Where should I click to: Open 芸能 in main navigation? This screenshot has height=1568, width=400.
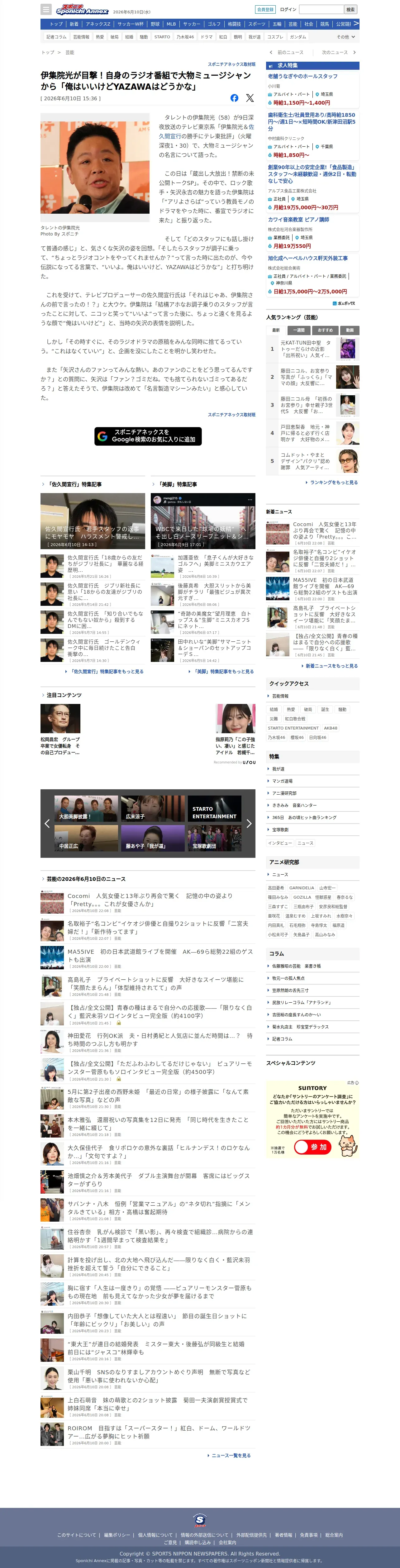tap(293, 24)
